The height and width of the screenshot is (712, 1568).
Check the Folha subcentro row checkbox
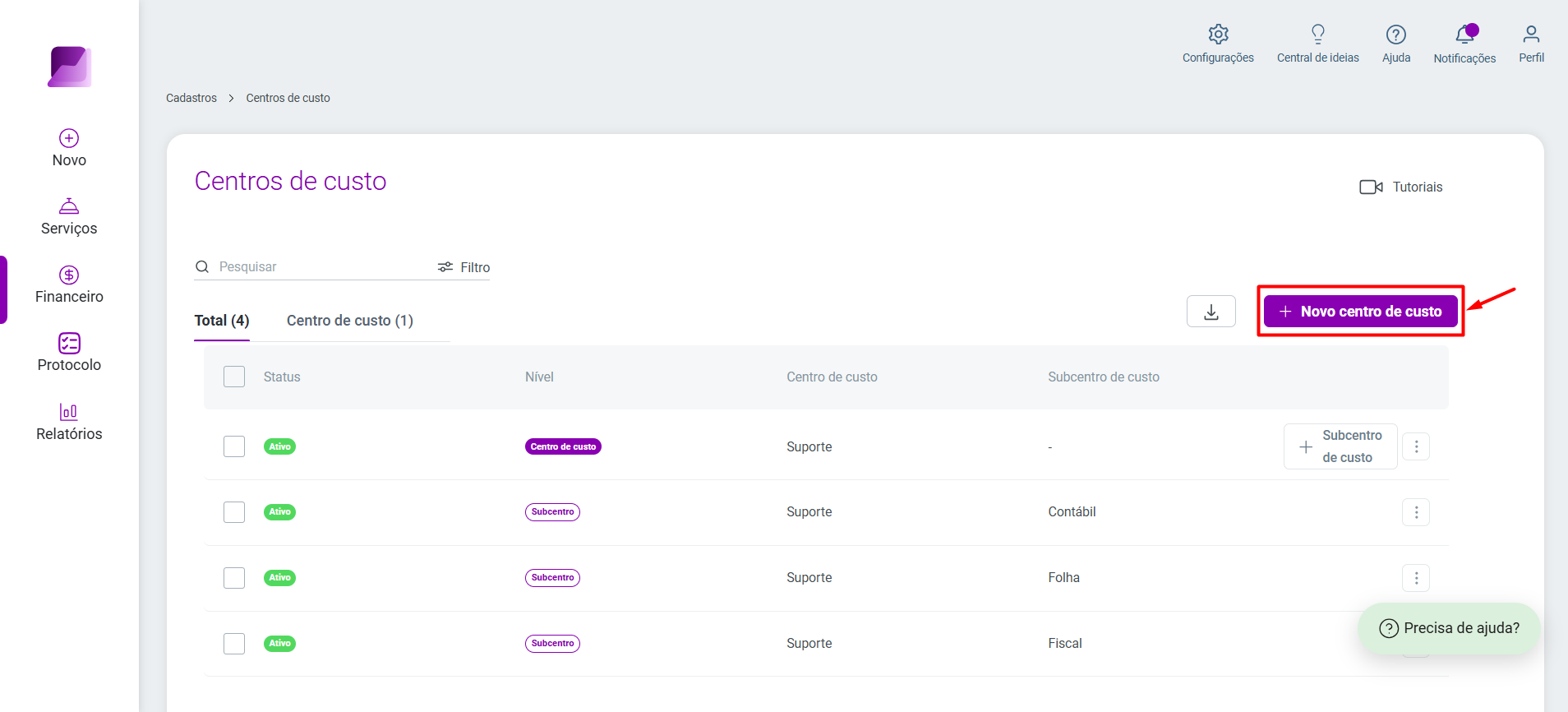click(x=234, y=578)
